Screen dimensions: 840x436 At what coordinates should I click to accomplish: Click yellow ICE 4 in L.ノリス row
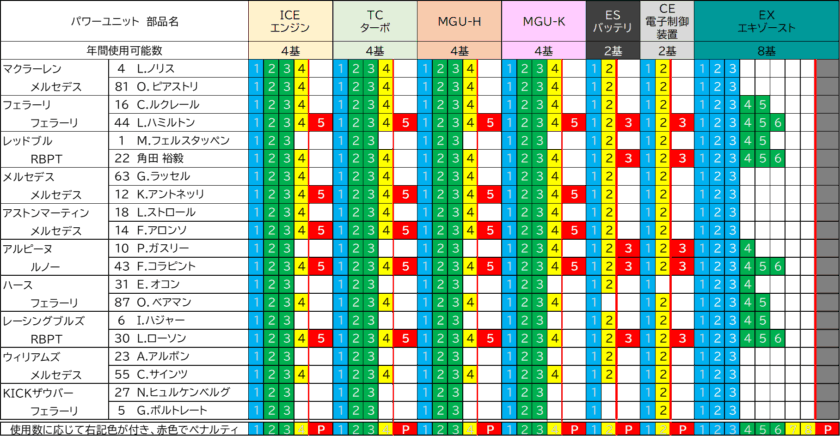301,69
